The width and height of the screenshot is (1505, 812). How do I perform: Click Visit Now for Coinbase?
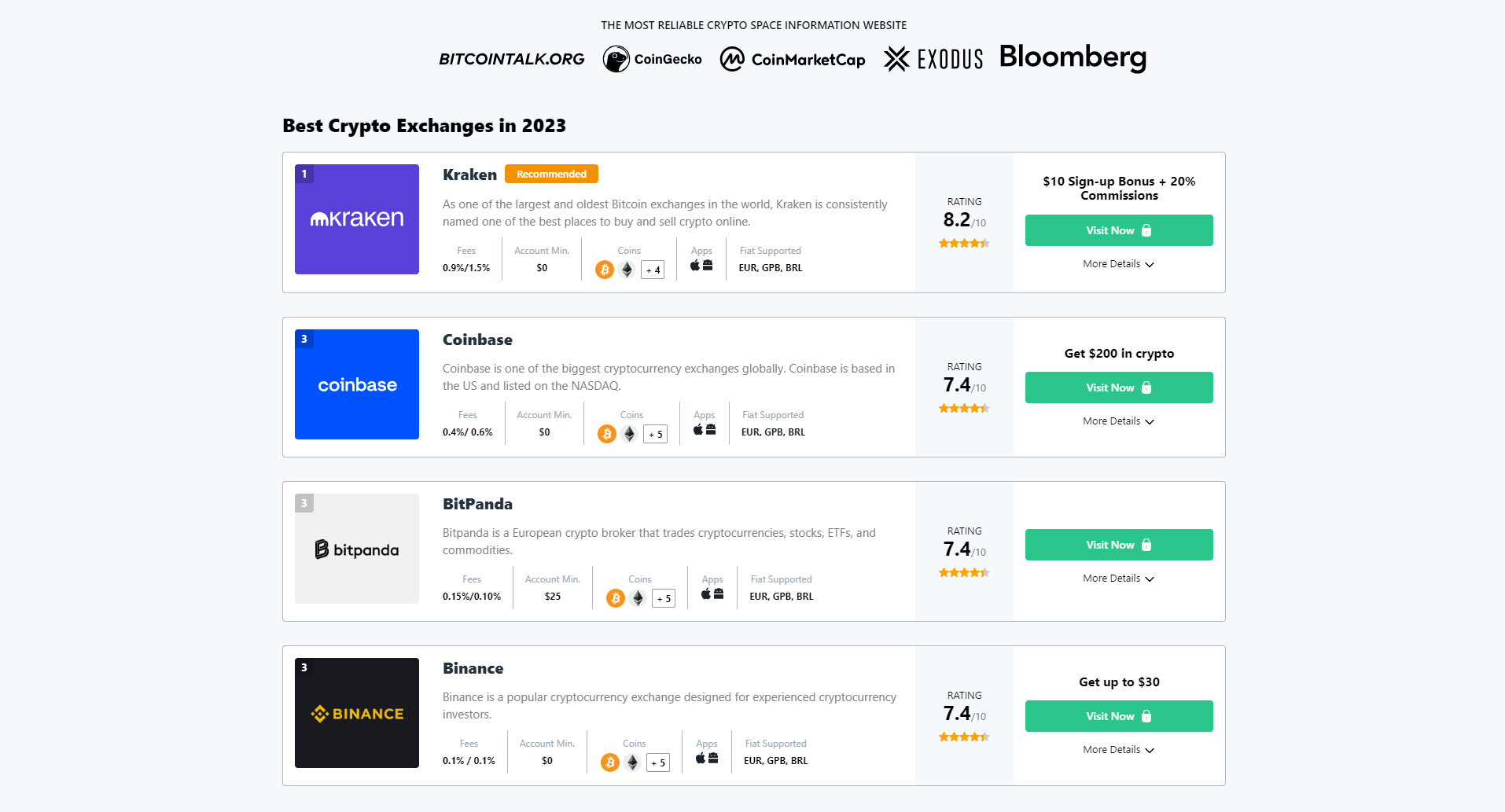1119,388
